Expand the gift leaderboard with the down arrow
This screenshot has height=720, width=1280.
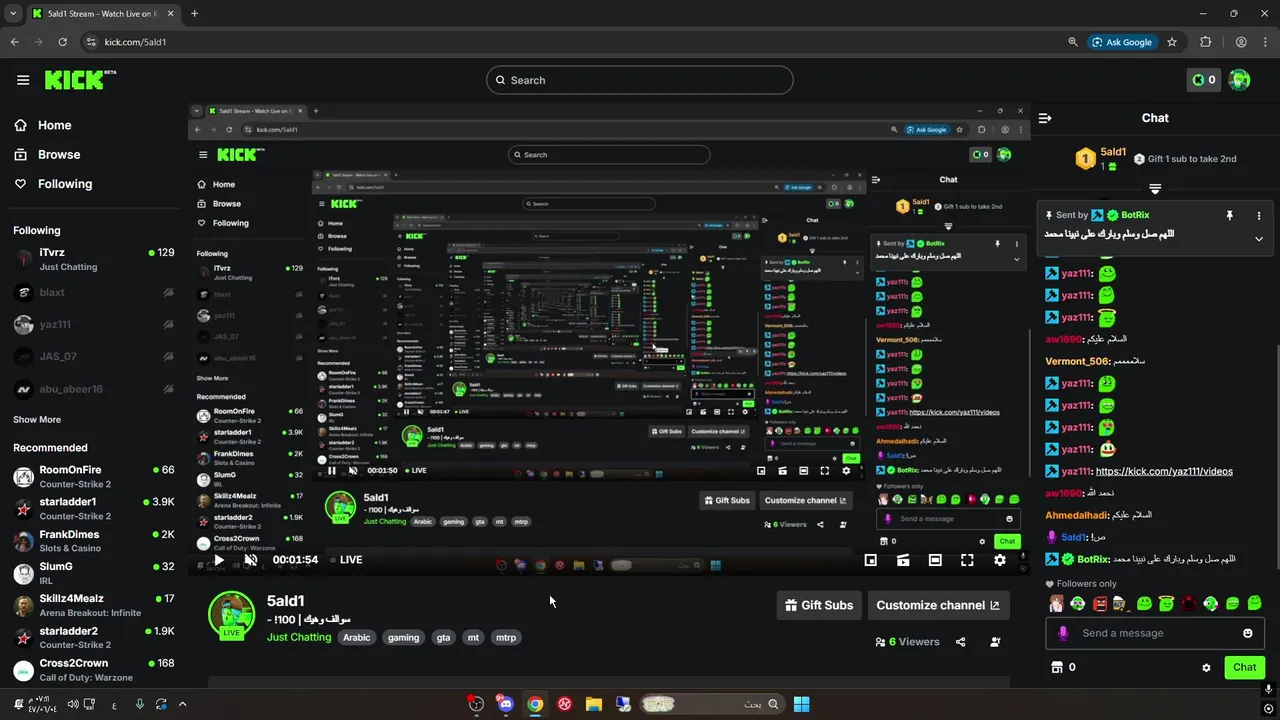point(1155,189)
